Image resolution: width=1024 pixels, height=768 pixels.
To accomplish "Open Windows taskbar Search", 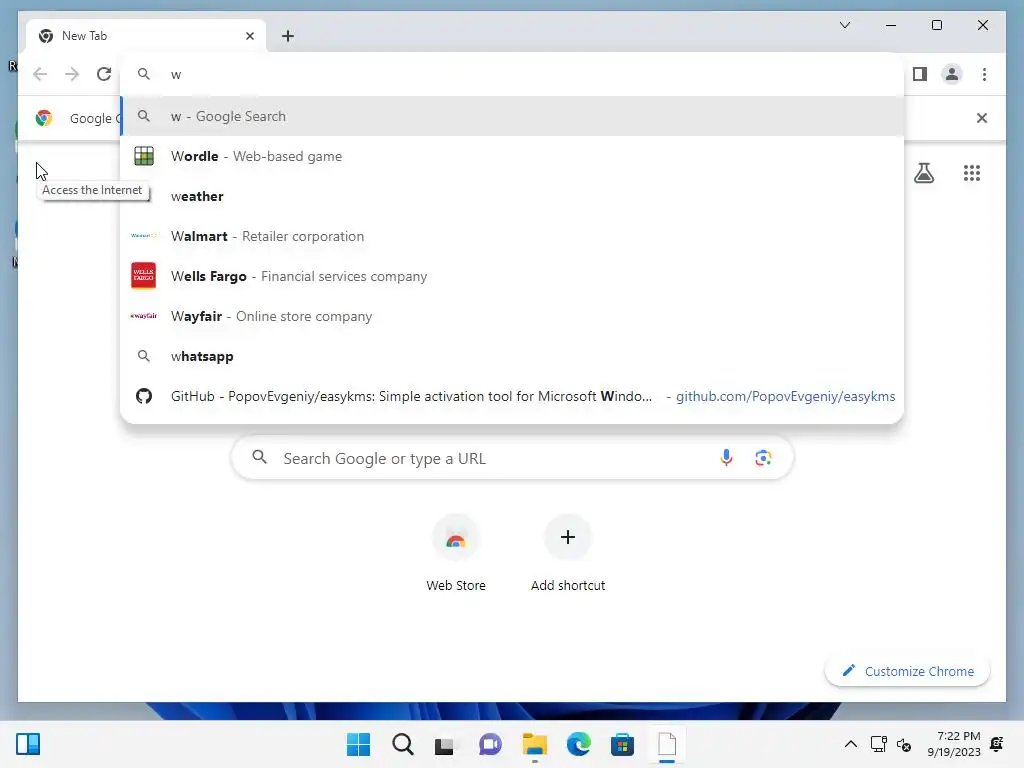I will [x=402, y=744].
